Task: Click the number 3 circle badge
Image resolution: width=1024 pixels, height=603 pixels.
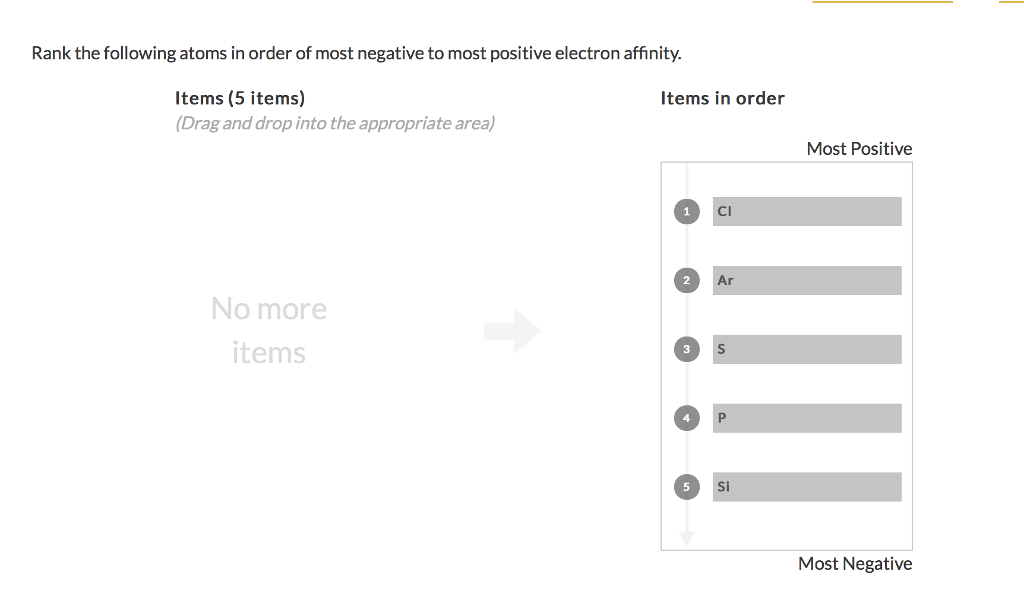Action: coord(686,349)
